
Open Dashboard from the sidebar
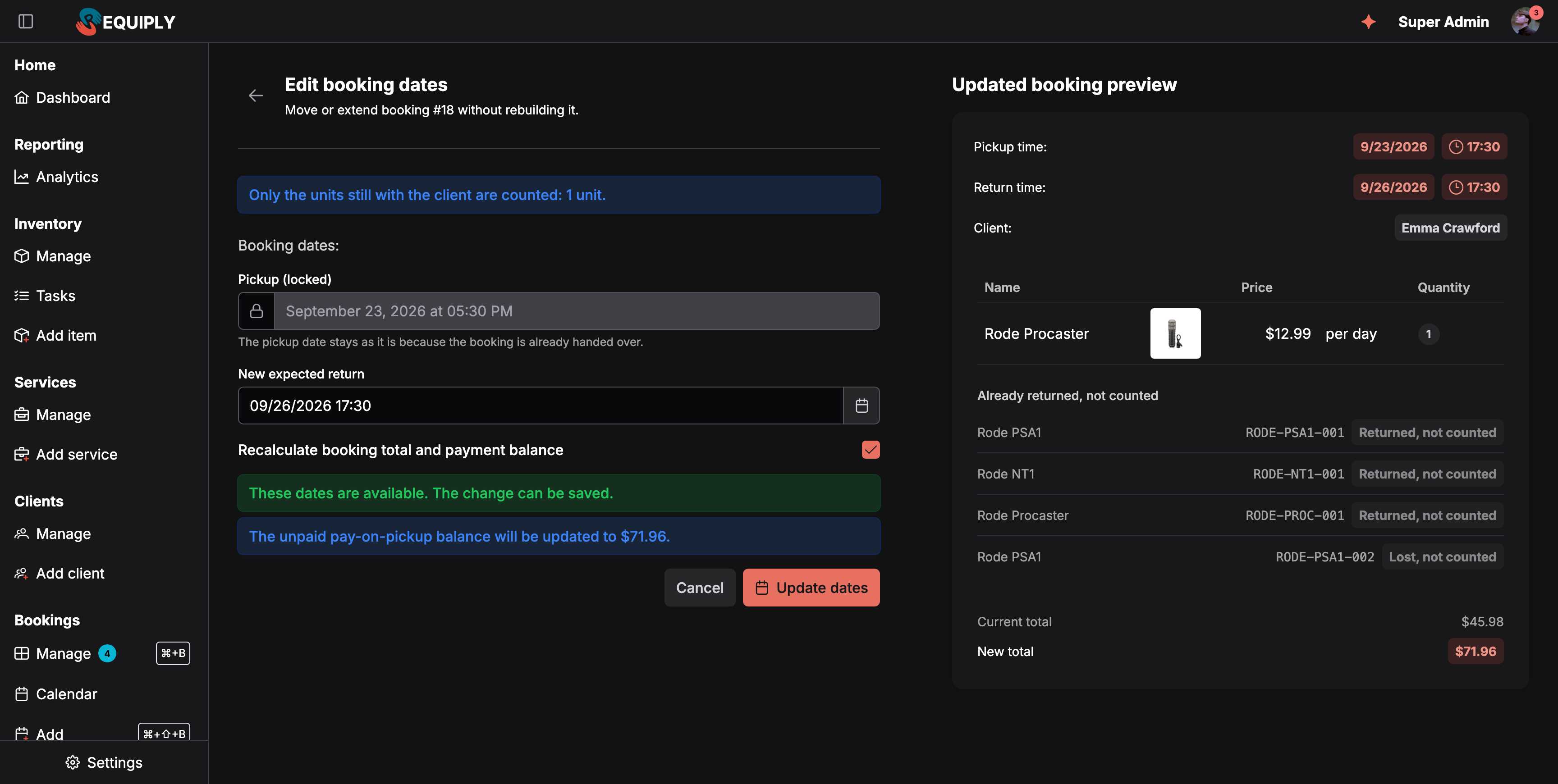tap(62, 97)
